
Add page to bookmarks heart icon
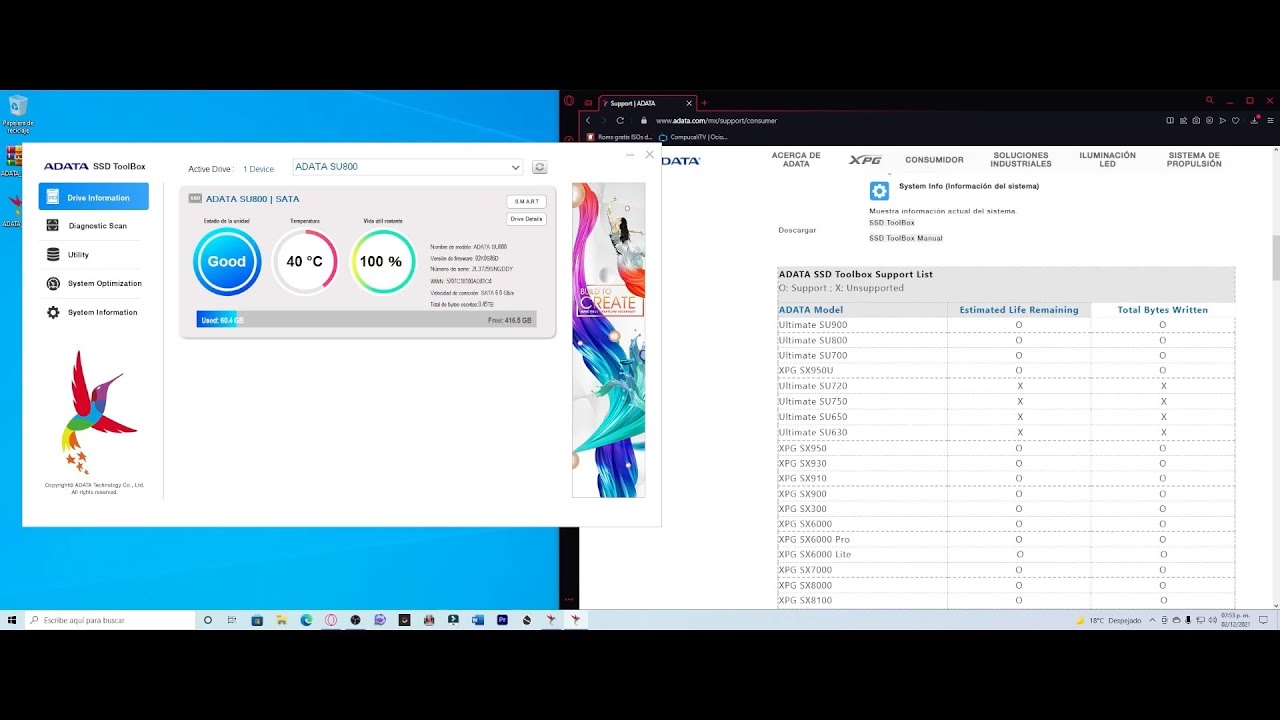click(x=1236, y=120)
